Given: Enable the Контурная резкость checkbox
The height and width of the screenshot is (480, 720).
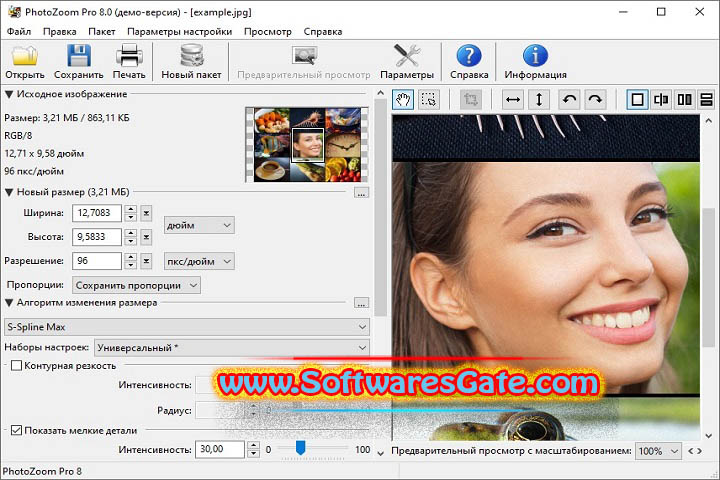Looking at the screenshot, I should (17, 366).
